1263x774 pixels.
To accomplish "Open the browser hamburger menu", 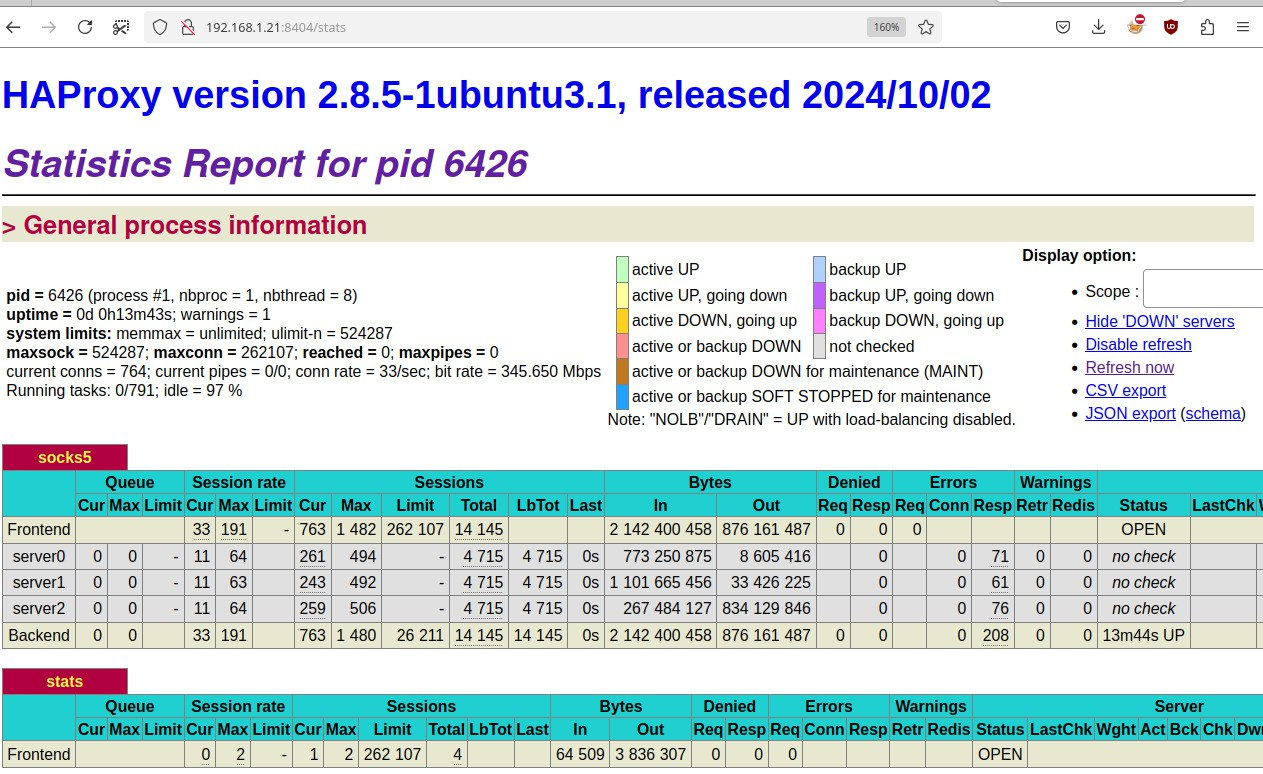I will 1243,27.
